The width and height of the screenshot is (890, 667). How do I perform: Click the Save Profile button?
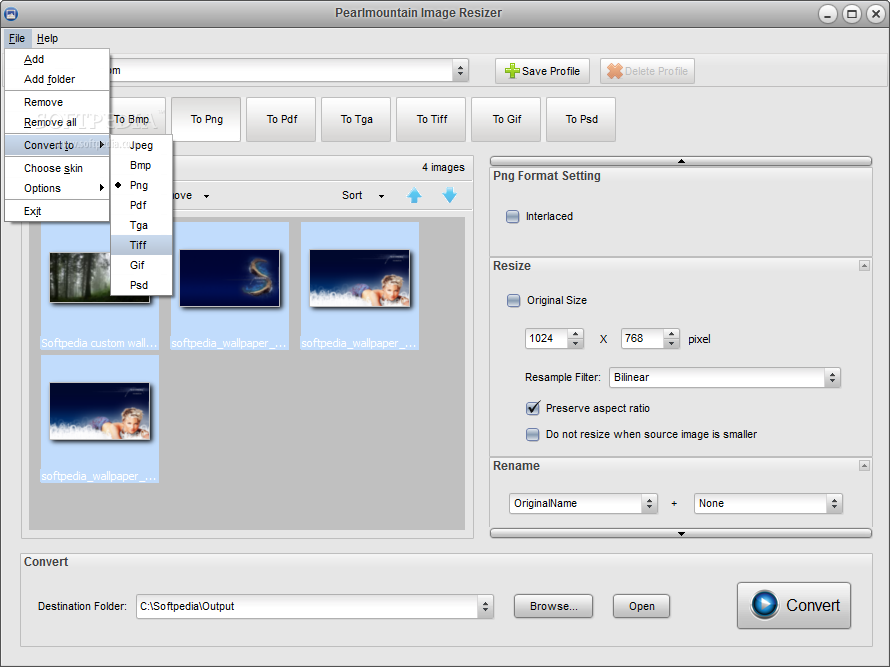tap(542, 71)
